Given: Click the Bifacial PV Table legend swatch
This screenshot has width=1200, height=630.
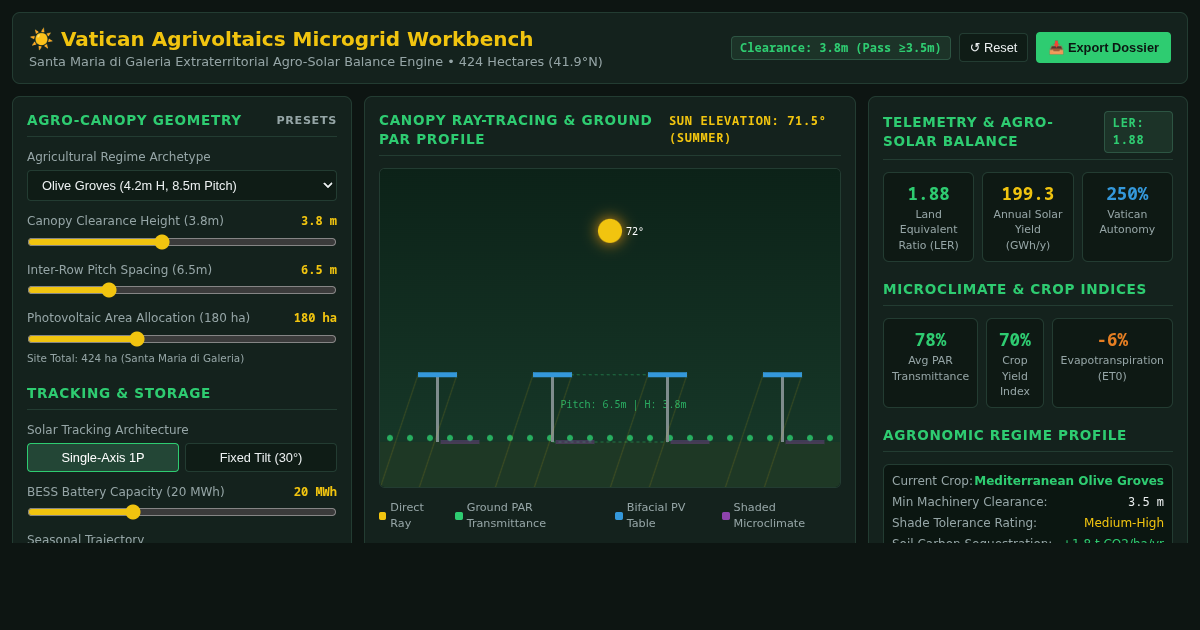Looking at the screenshot, I should 619,516.
